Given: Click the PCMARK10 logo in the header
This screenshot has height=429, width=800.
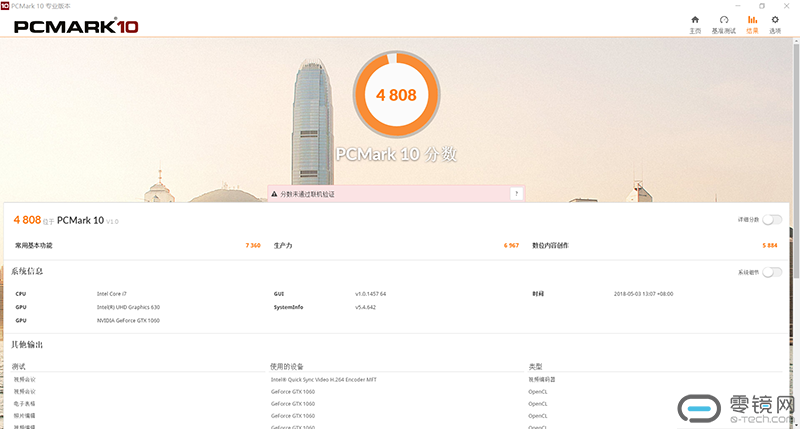Looking at the screenshot, I should pos(76,27).
